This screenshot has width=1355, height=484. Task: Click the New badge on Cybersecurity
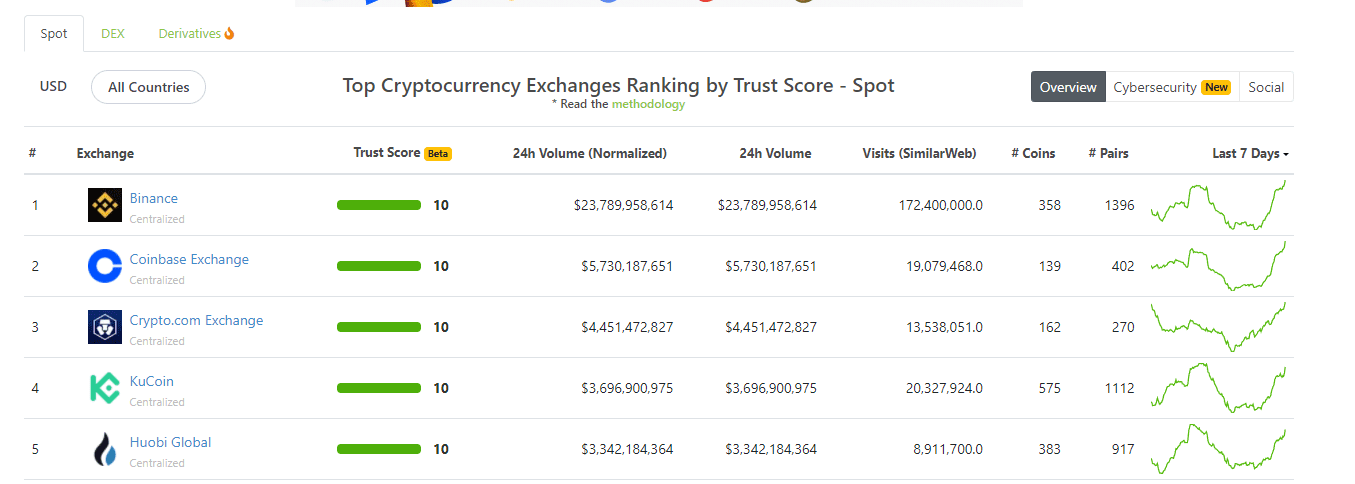(x=1216, y=88)
